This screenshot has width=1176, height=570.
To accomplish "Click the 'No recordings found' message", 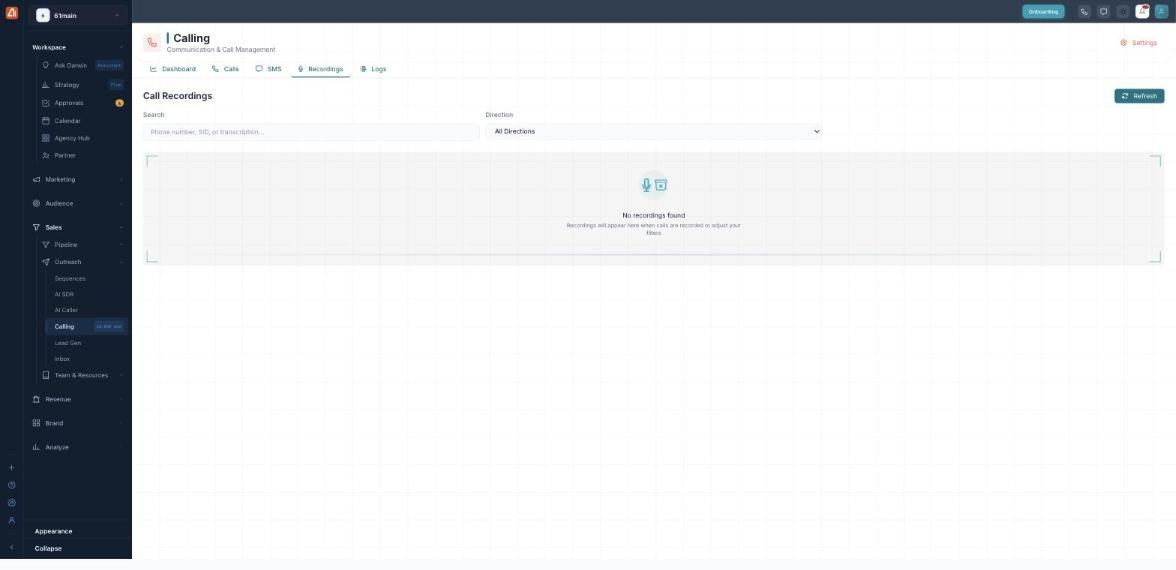I will pyautogui.click(x=653, y=215).
